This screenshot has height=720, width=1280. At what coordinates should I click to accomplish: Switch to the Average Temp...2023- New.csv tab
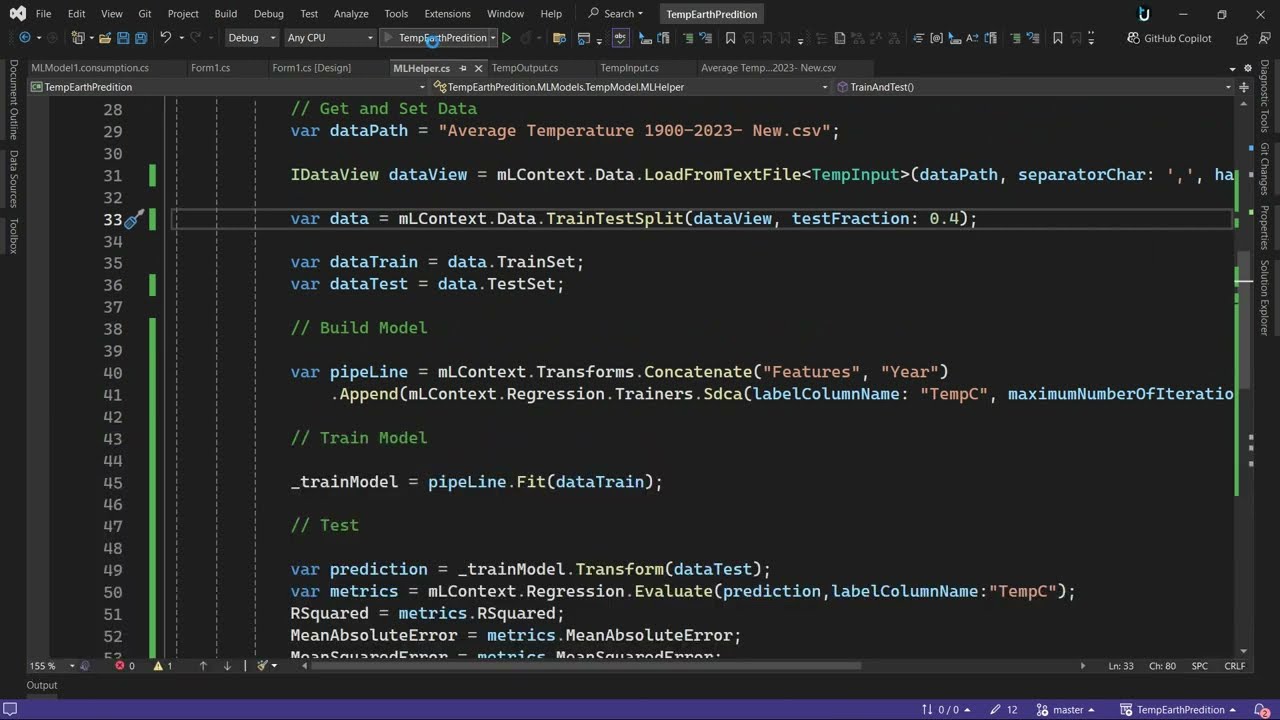click(x=768, y=68)
